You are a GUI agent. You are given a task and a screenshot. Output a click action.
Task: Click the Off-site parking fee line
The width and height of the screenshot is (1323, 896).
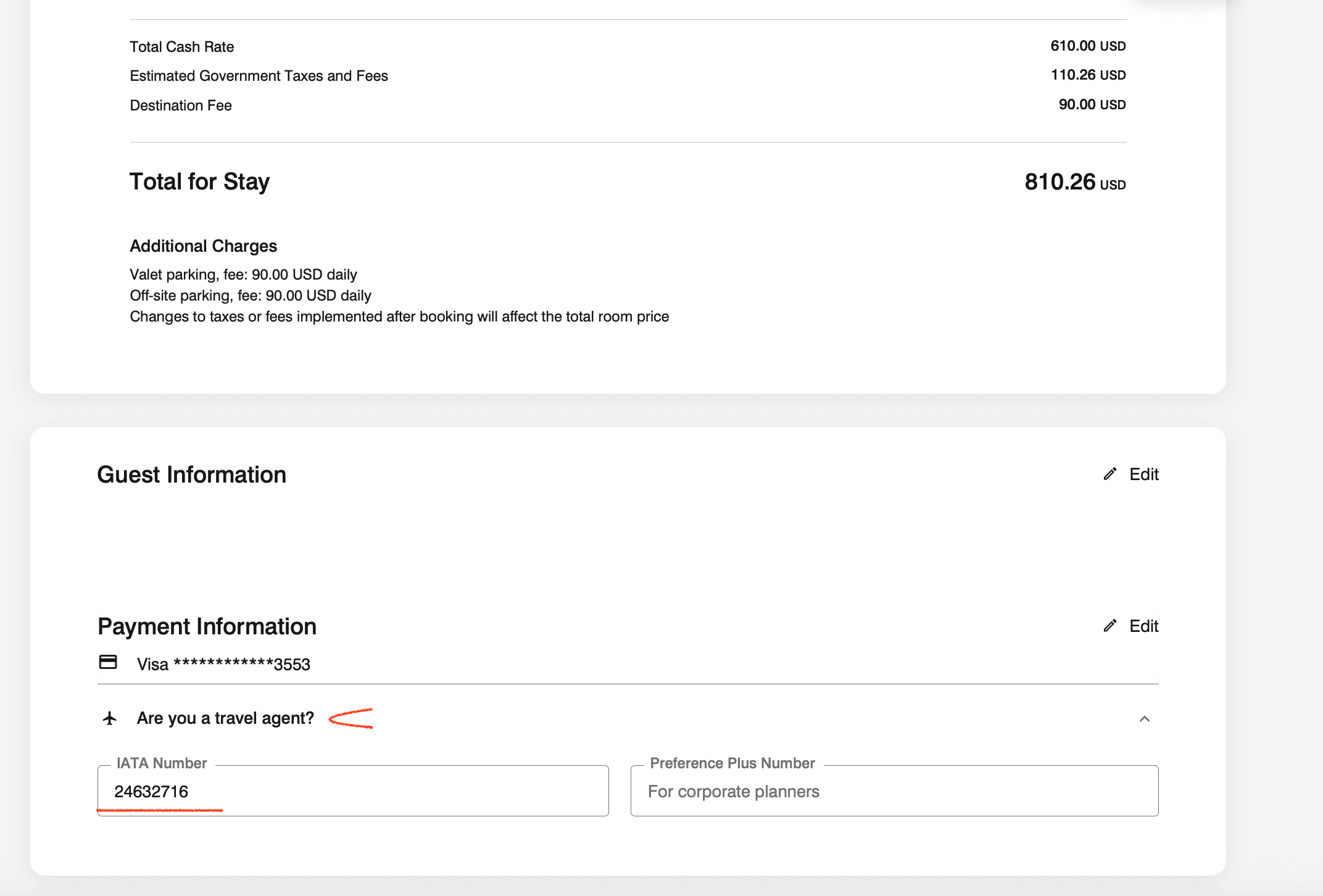click(x=250, y=296)
